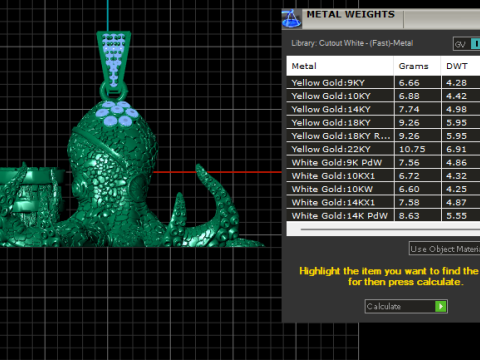
Task: Click the Metal Weights scale icon
Action: [x=291, y=19]
